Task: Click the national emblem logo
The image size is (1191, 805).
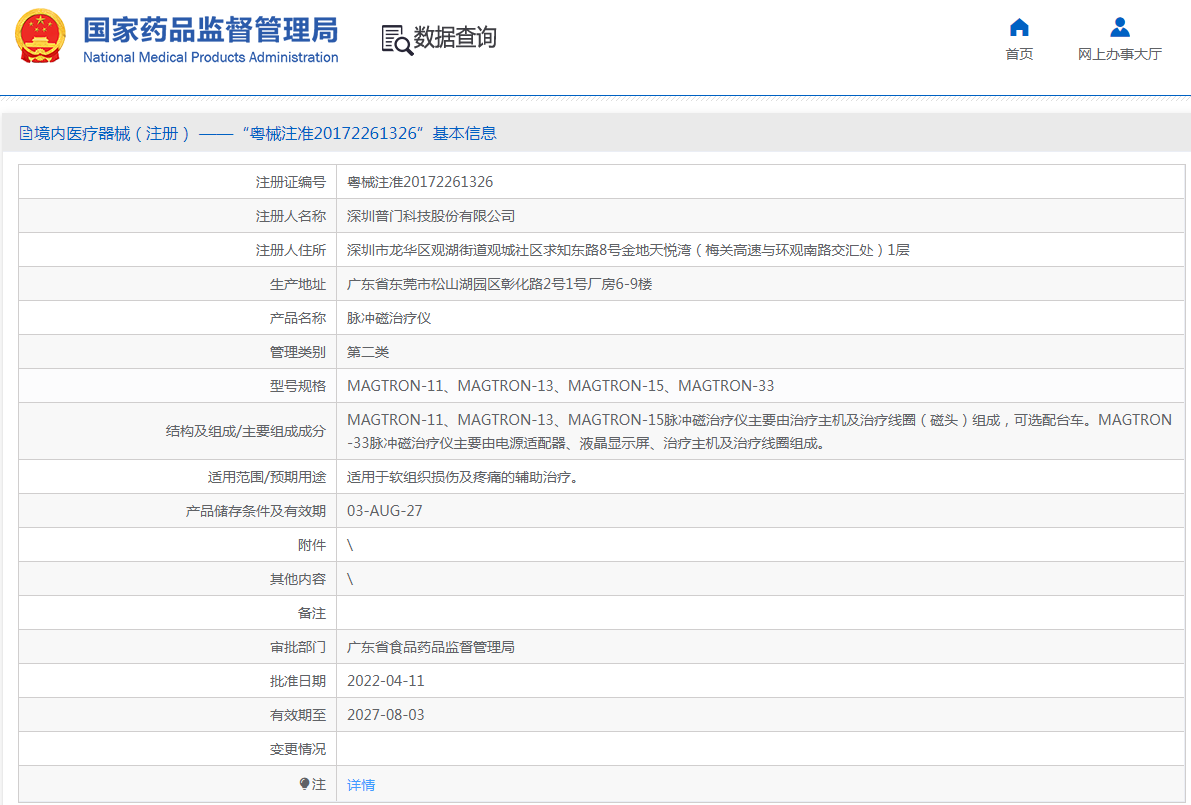Action: [40, 36]
